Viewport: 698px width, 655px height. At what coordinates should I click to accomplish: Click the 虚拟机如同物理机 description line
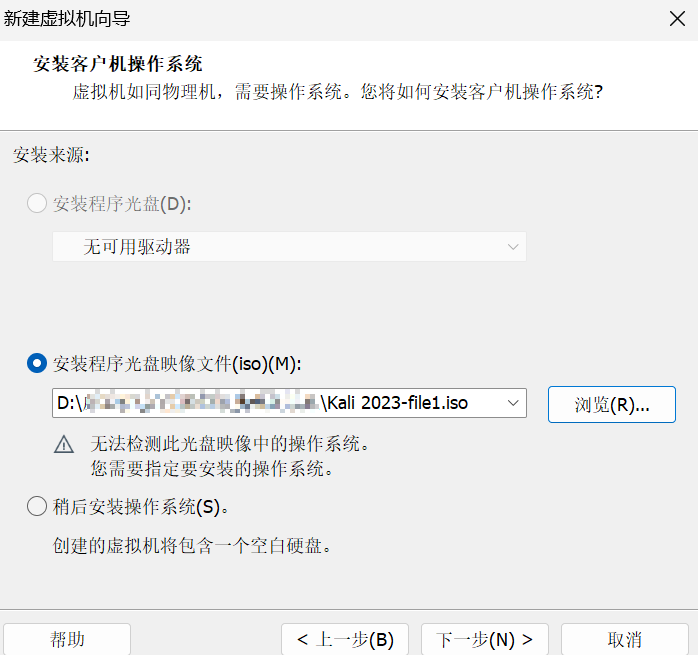[x=337, y=93]
